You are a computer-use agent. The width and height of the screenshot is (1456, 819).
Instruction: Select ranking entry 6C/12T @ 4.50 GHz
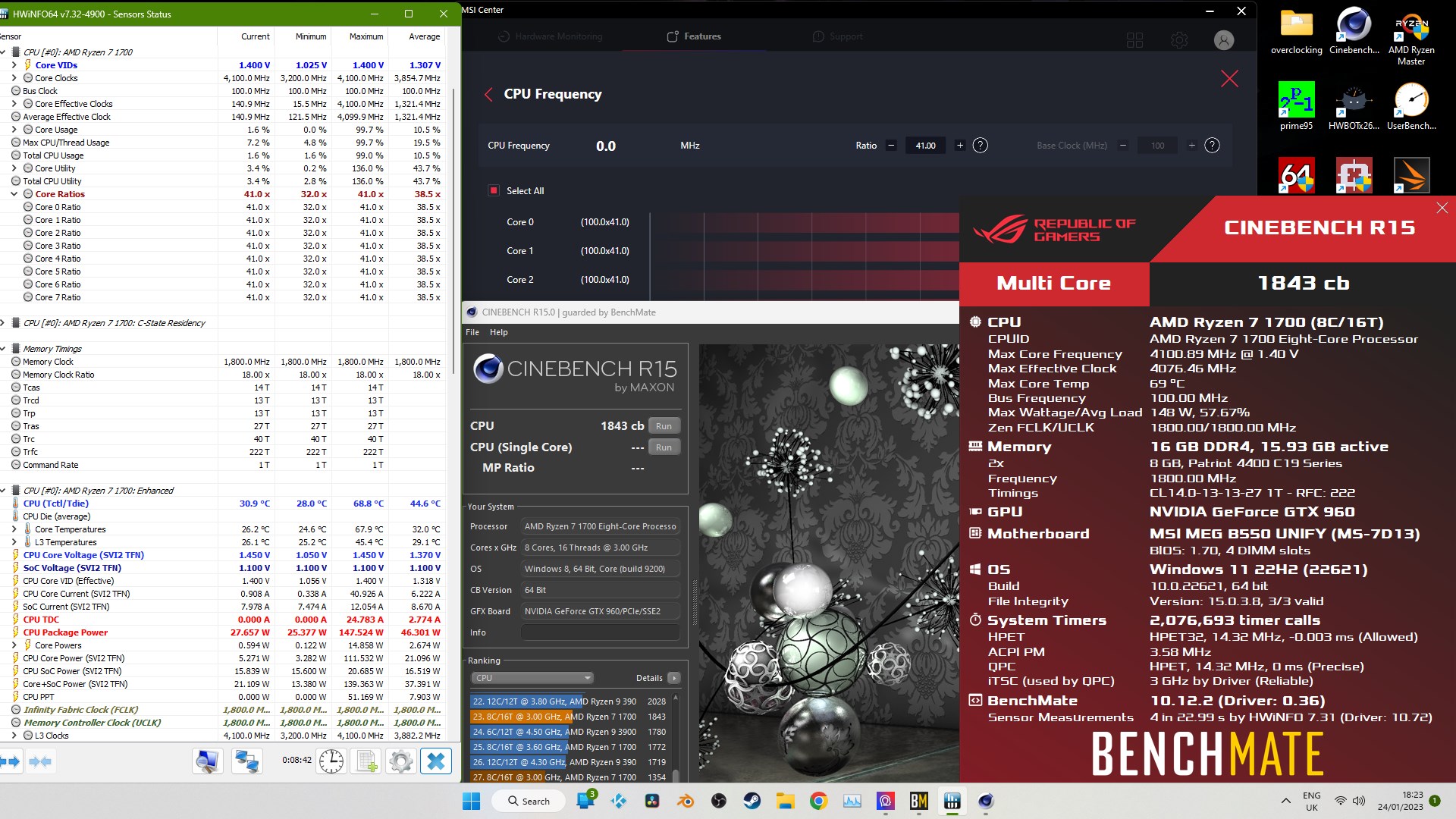click(569, 732)
